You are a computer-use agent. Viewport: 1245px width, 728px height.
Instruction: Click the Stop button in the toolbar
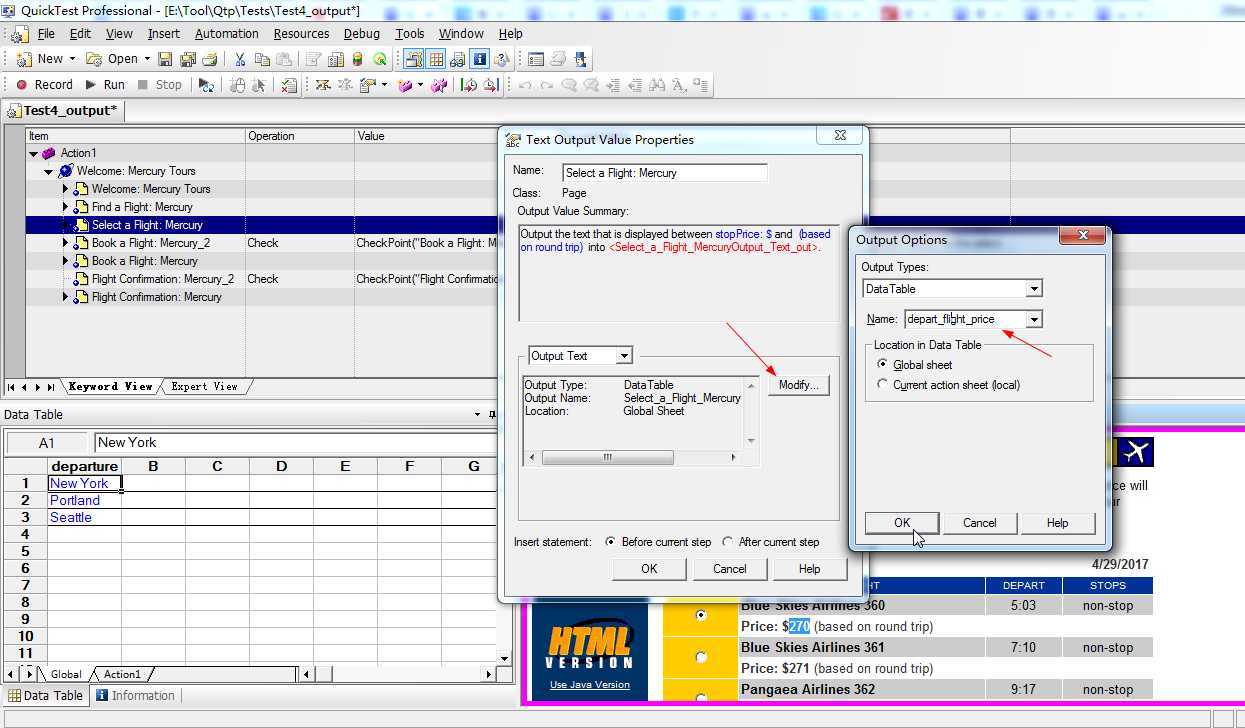pyautogui.click(x=160, y=85)
